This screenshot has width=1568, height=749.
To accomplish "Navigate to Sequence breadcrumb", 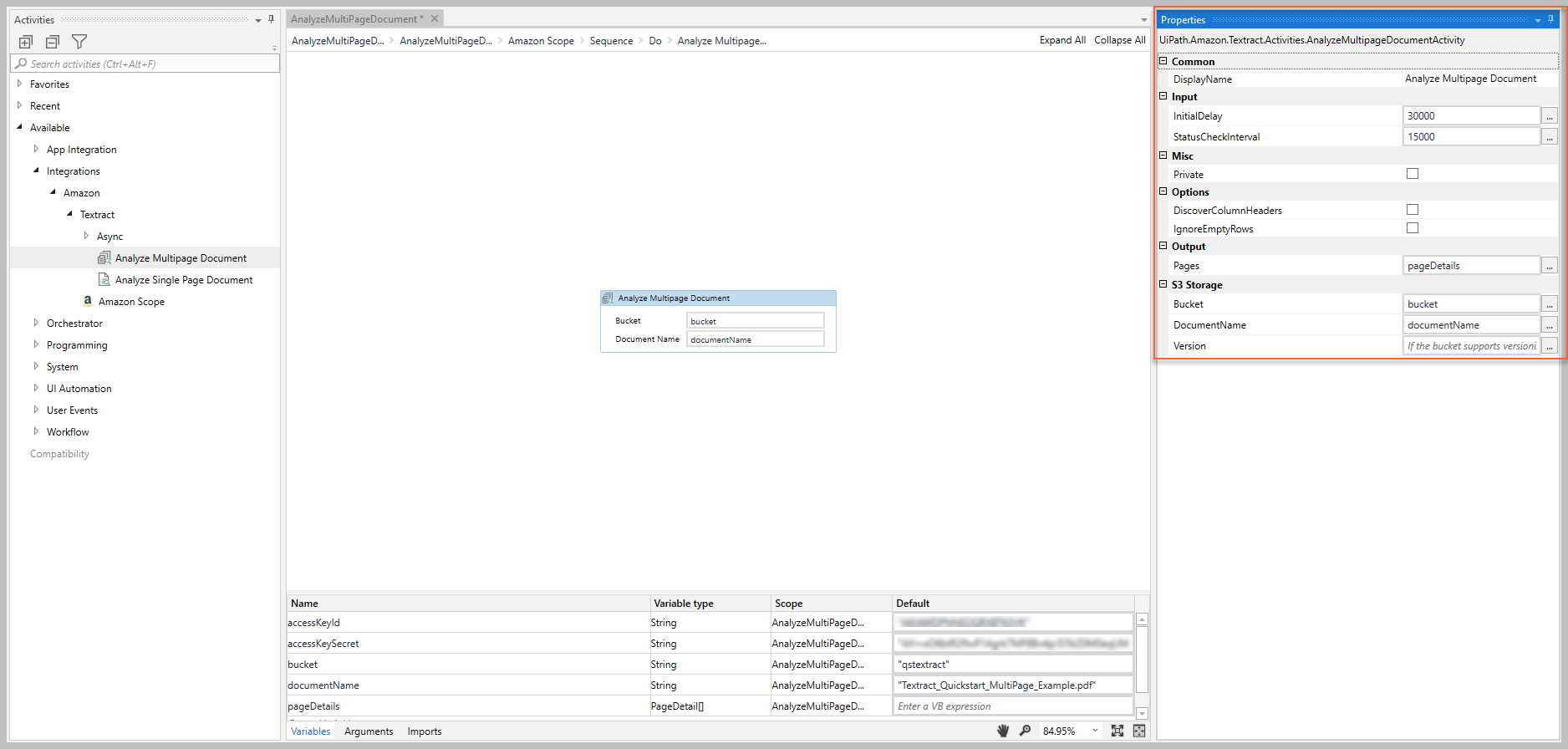I will (611, 41).
